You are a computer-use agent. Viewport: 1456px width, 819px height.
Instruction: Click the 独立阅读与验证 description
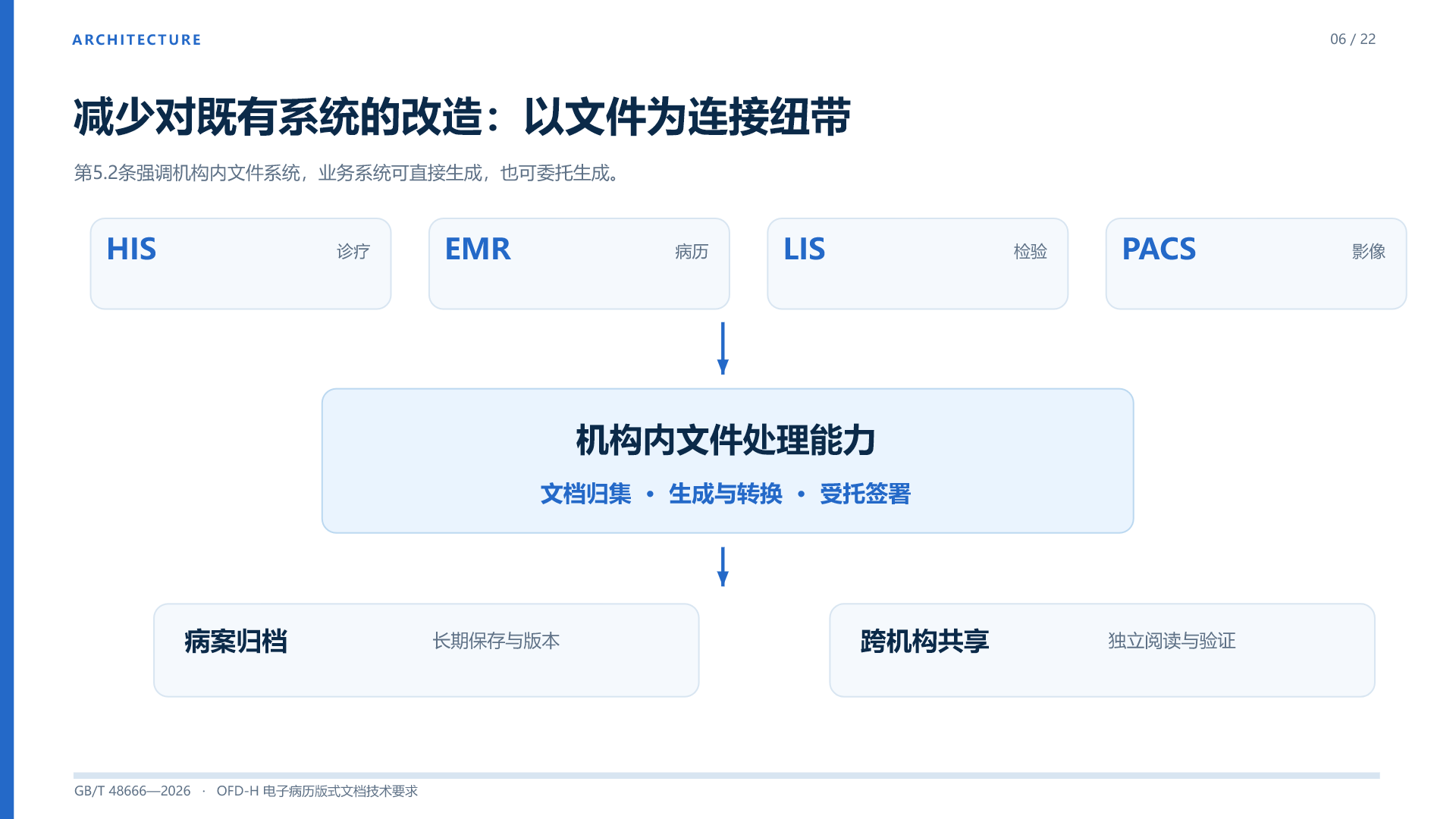(1172, 641)
